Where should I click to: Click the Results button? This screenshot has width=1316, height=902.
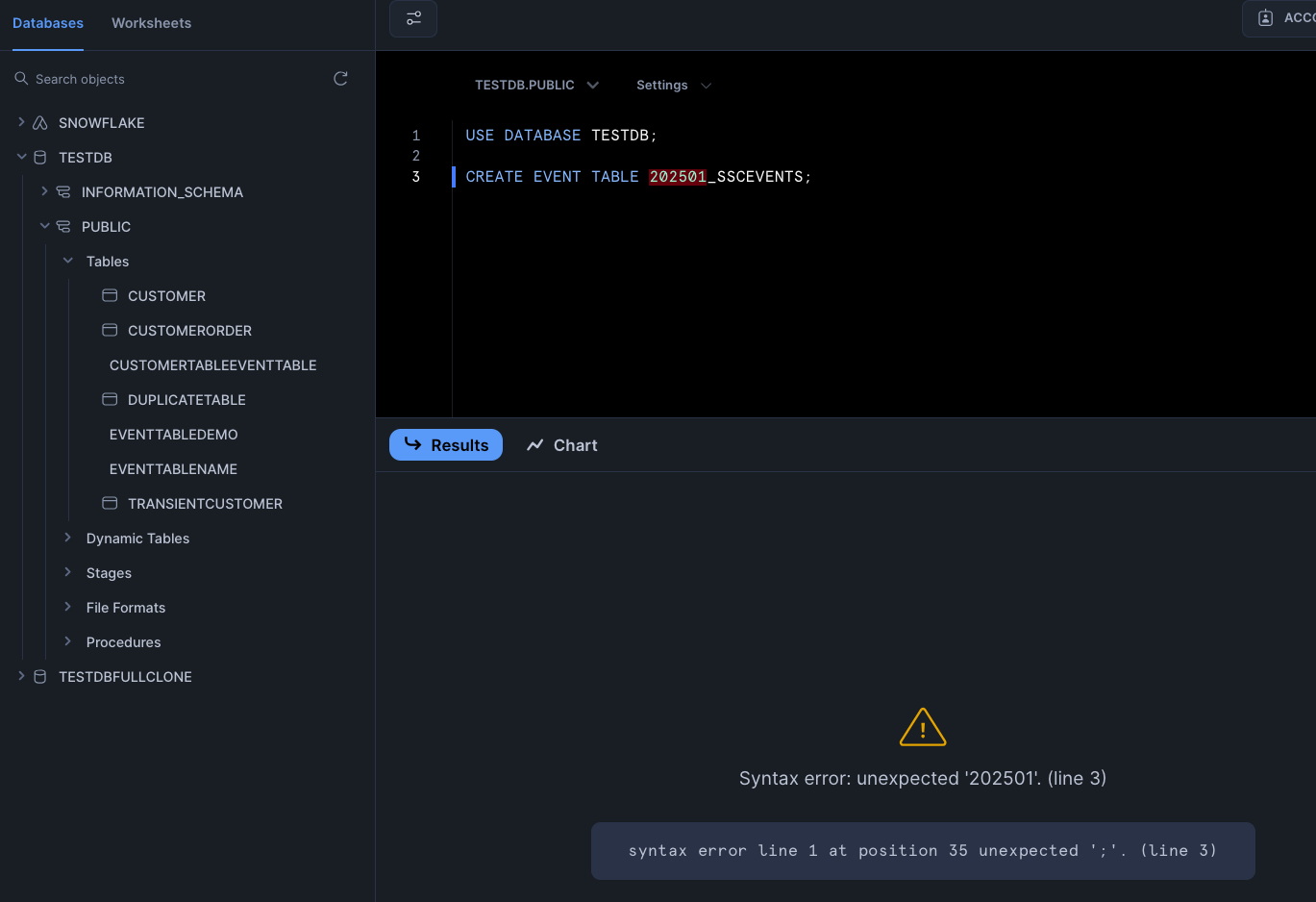(446, 445)
